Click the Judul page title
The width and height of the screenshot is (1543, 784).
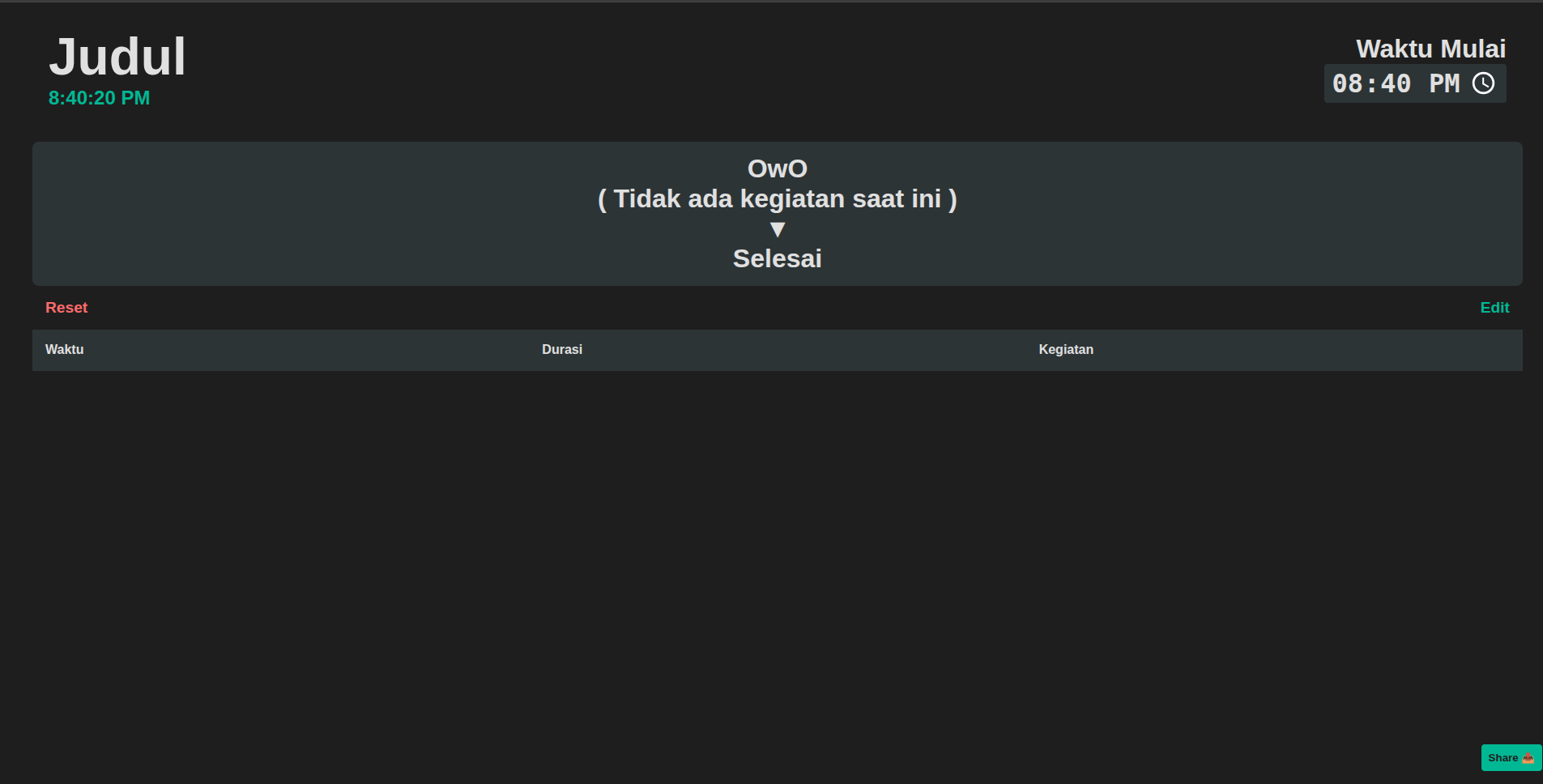(118, 55)
